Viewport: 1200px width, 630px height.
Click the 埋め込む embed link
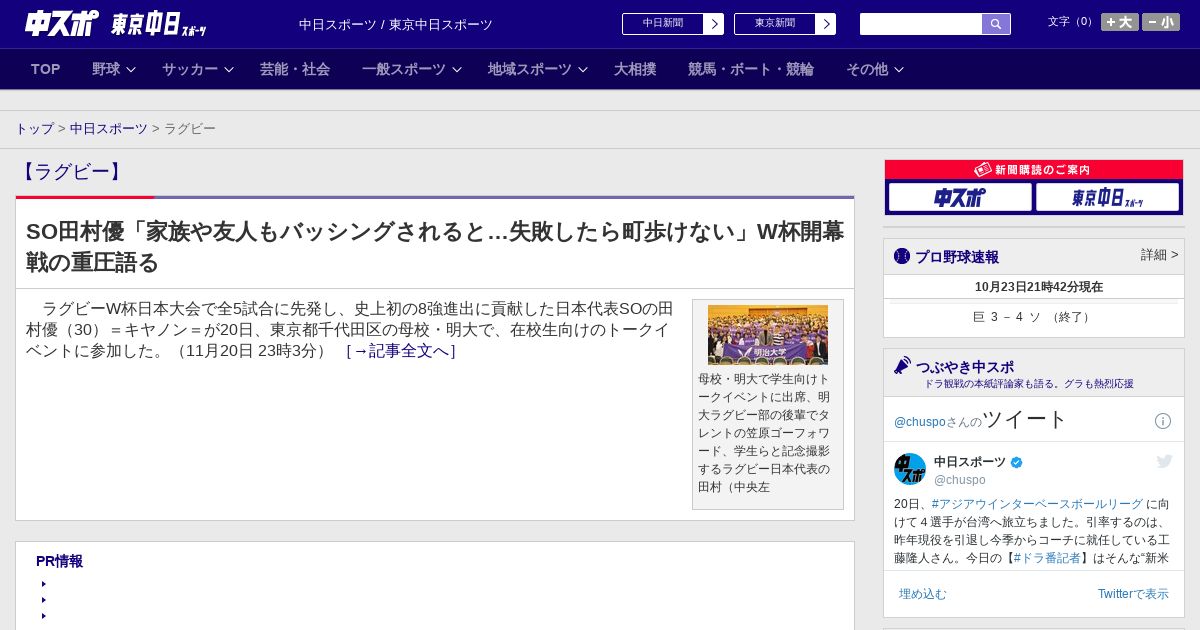[922, 594]
